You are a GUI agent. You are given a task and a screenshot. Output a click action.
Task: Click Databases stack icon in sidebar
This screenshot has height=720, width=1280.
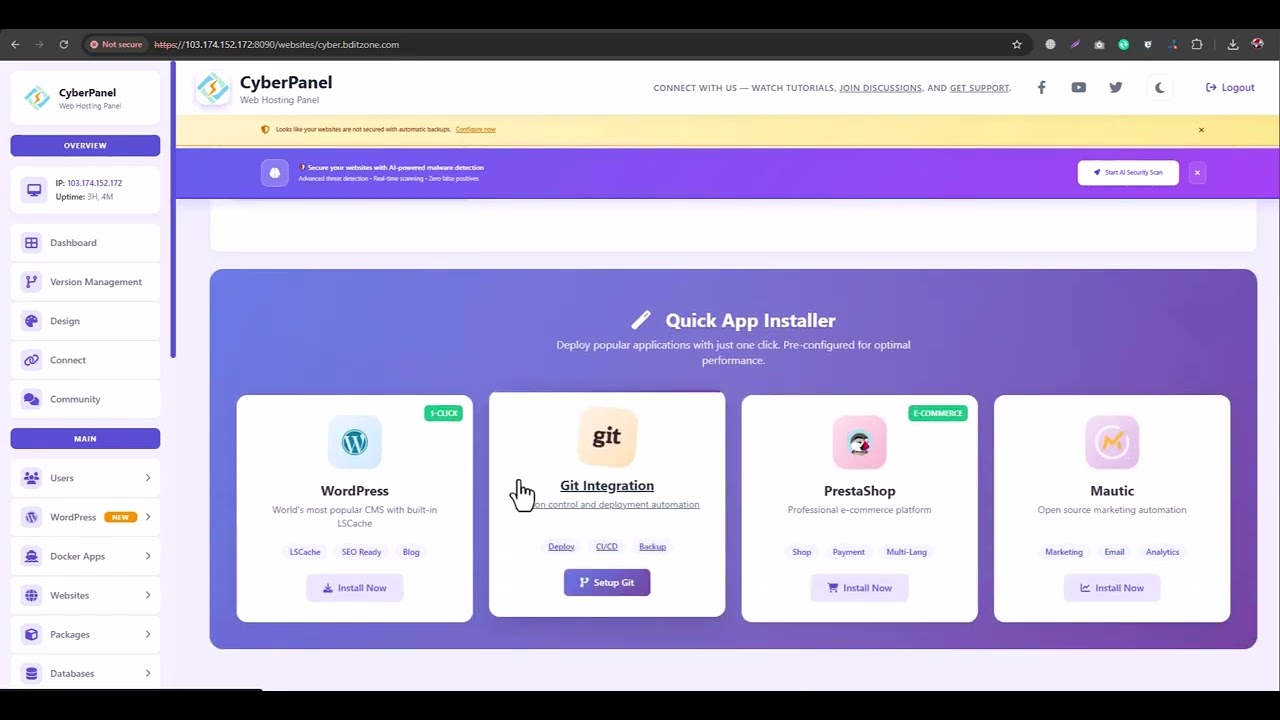point(31,673)
